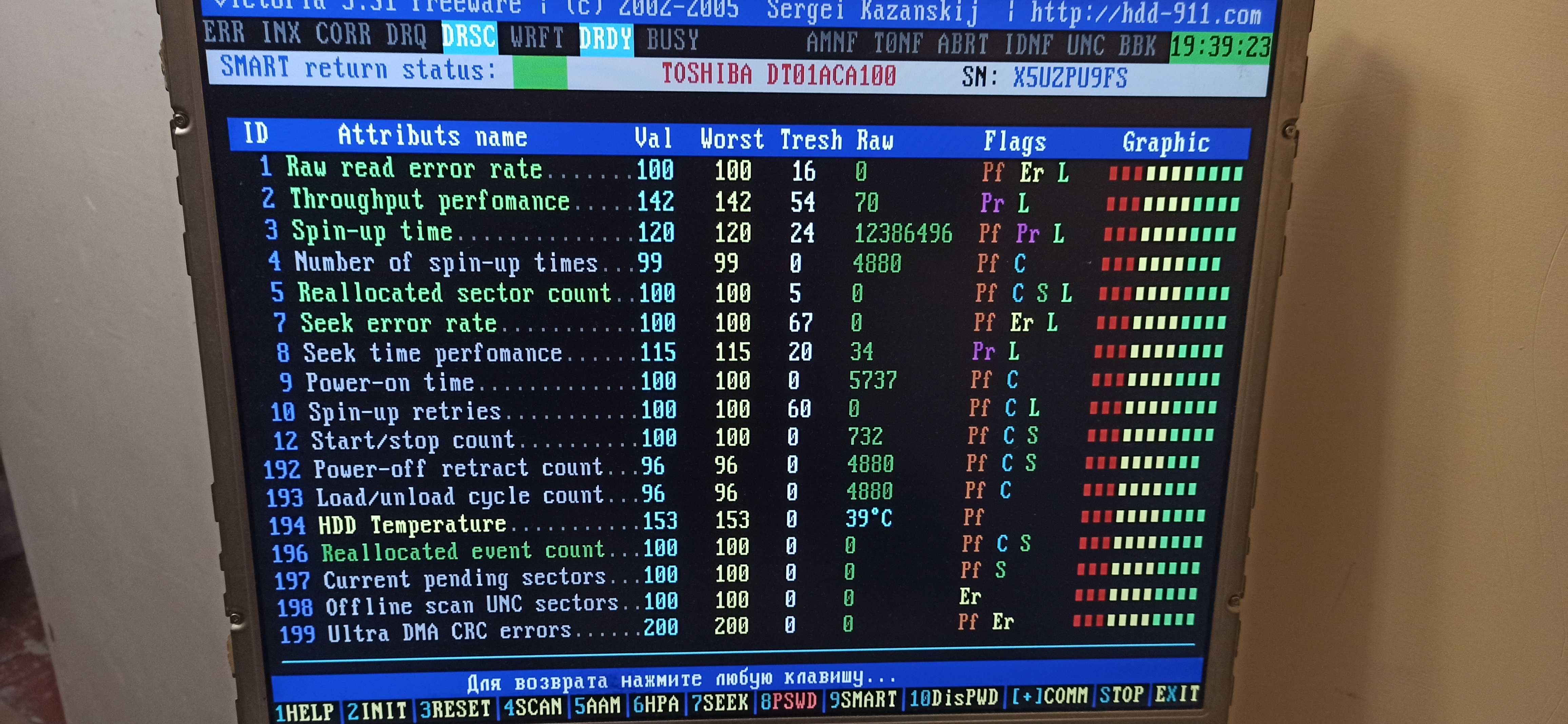
Task: Choose the 10DisPWD function
Action: tap(954, 698)
